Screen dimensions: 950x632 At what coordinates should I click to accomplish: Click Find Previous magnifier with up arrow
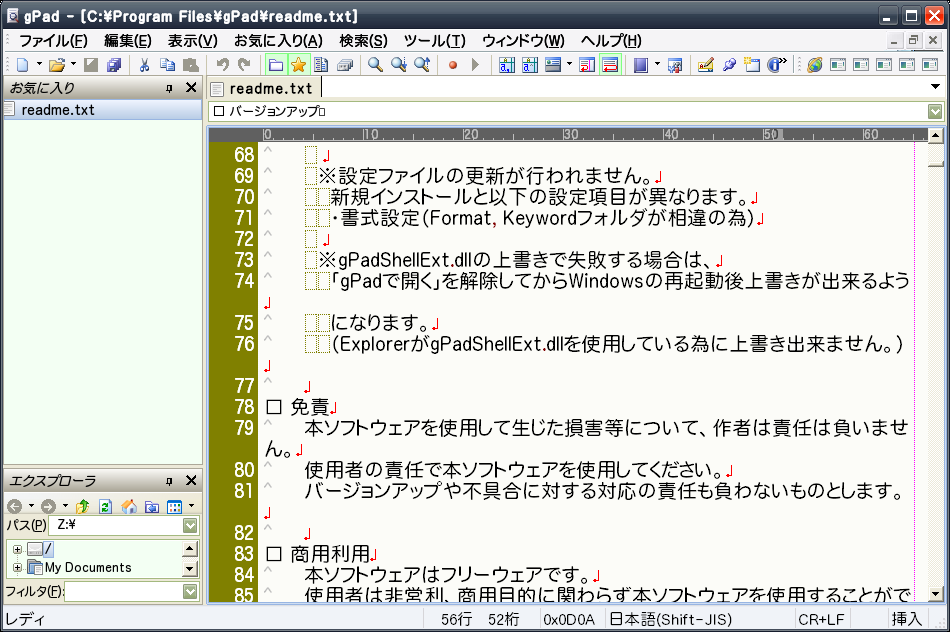point(422,64)
